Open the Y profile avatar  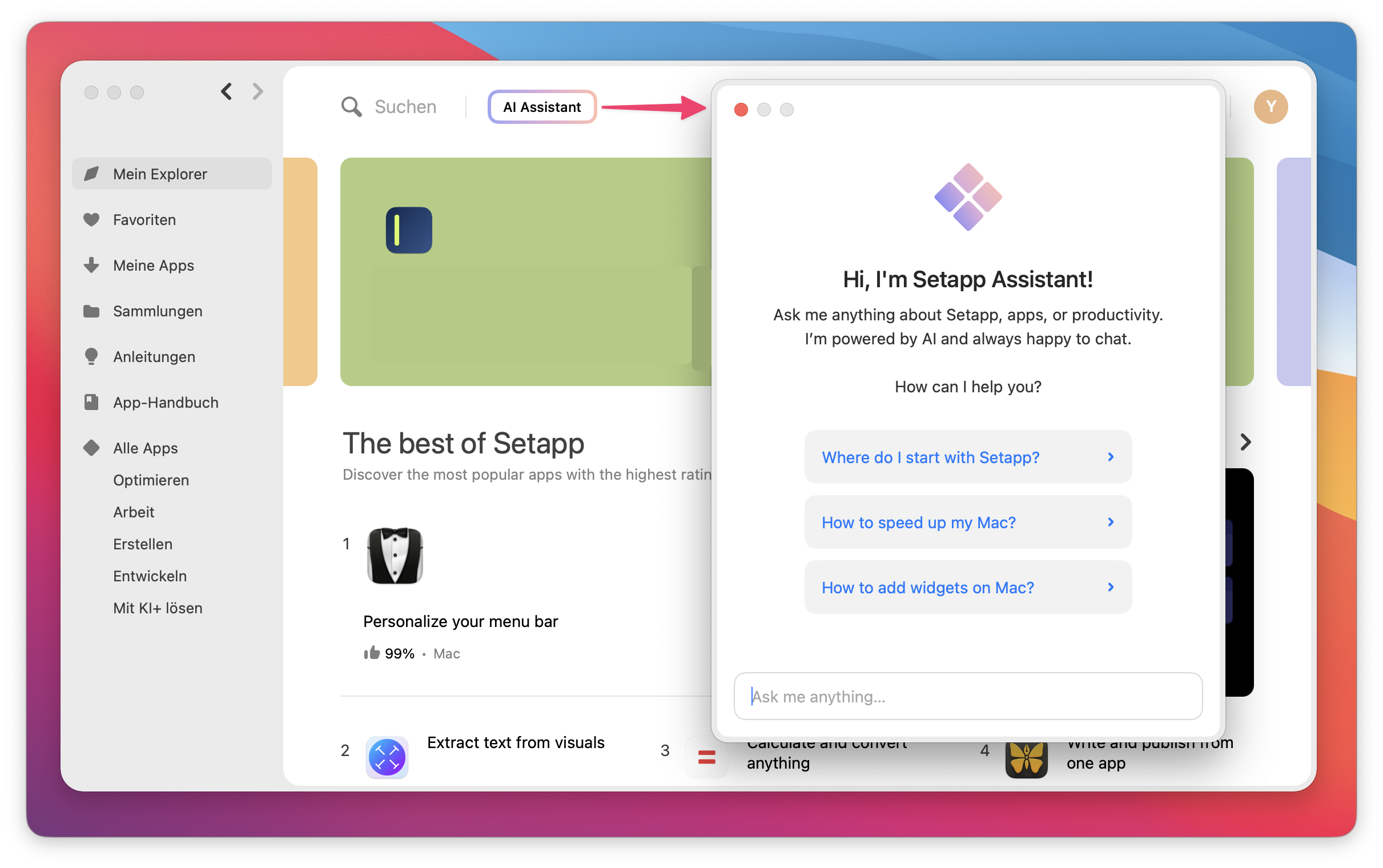pyautogui.click(x=1271, y=107)
